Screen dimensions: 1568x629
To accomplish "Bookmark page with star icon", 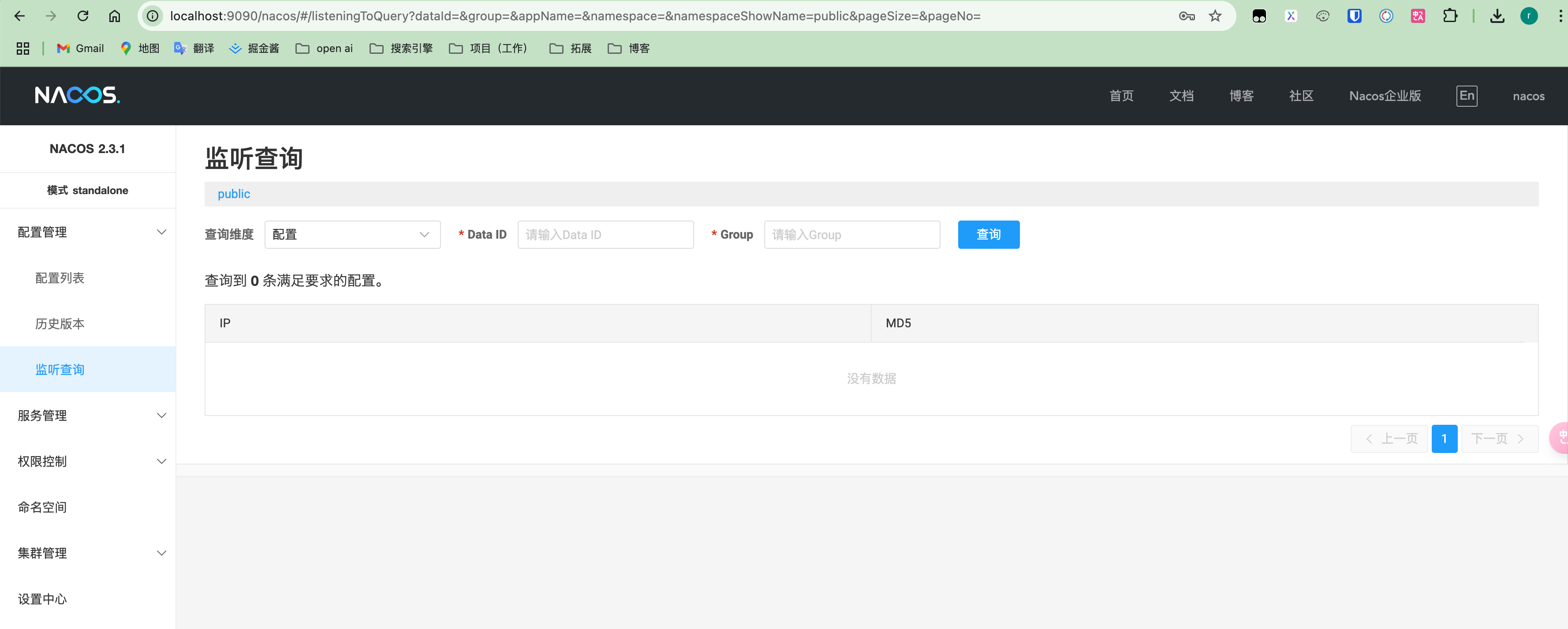I will coord(1215,16).
